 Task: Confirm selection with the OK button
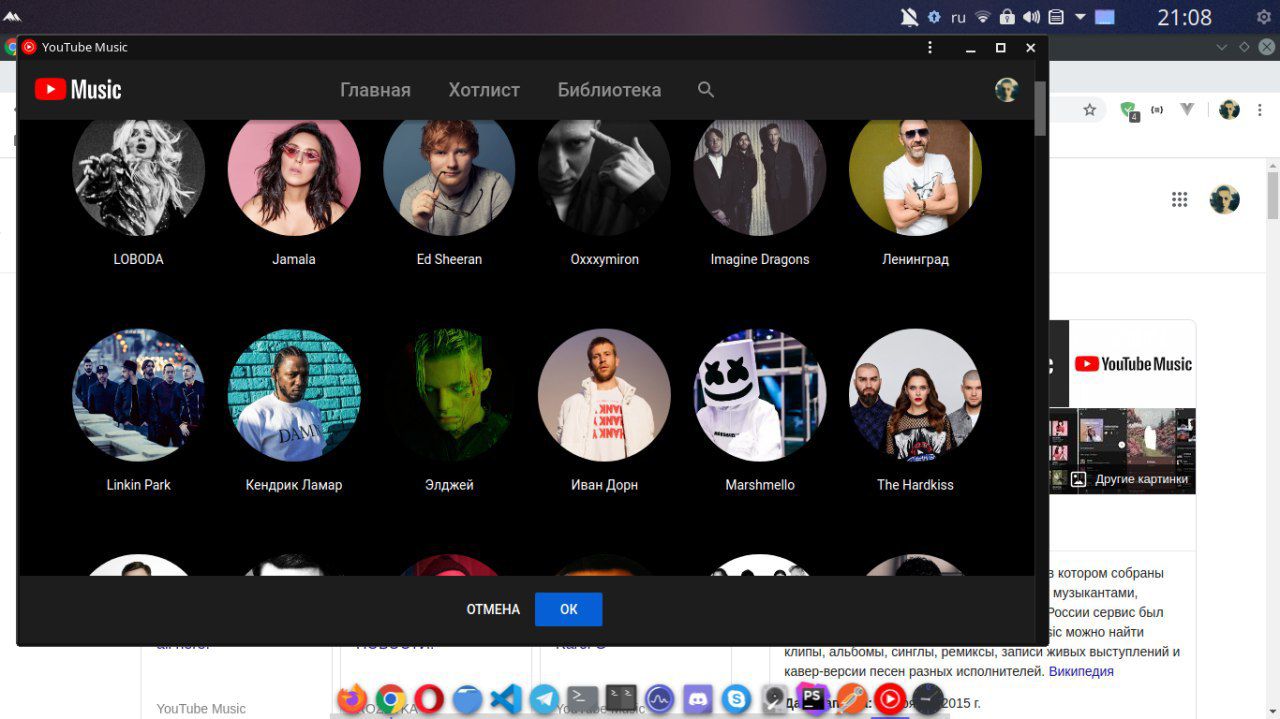tap(569, 609)
